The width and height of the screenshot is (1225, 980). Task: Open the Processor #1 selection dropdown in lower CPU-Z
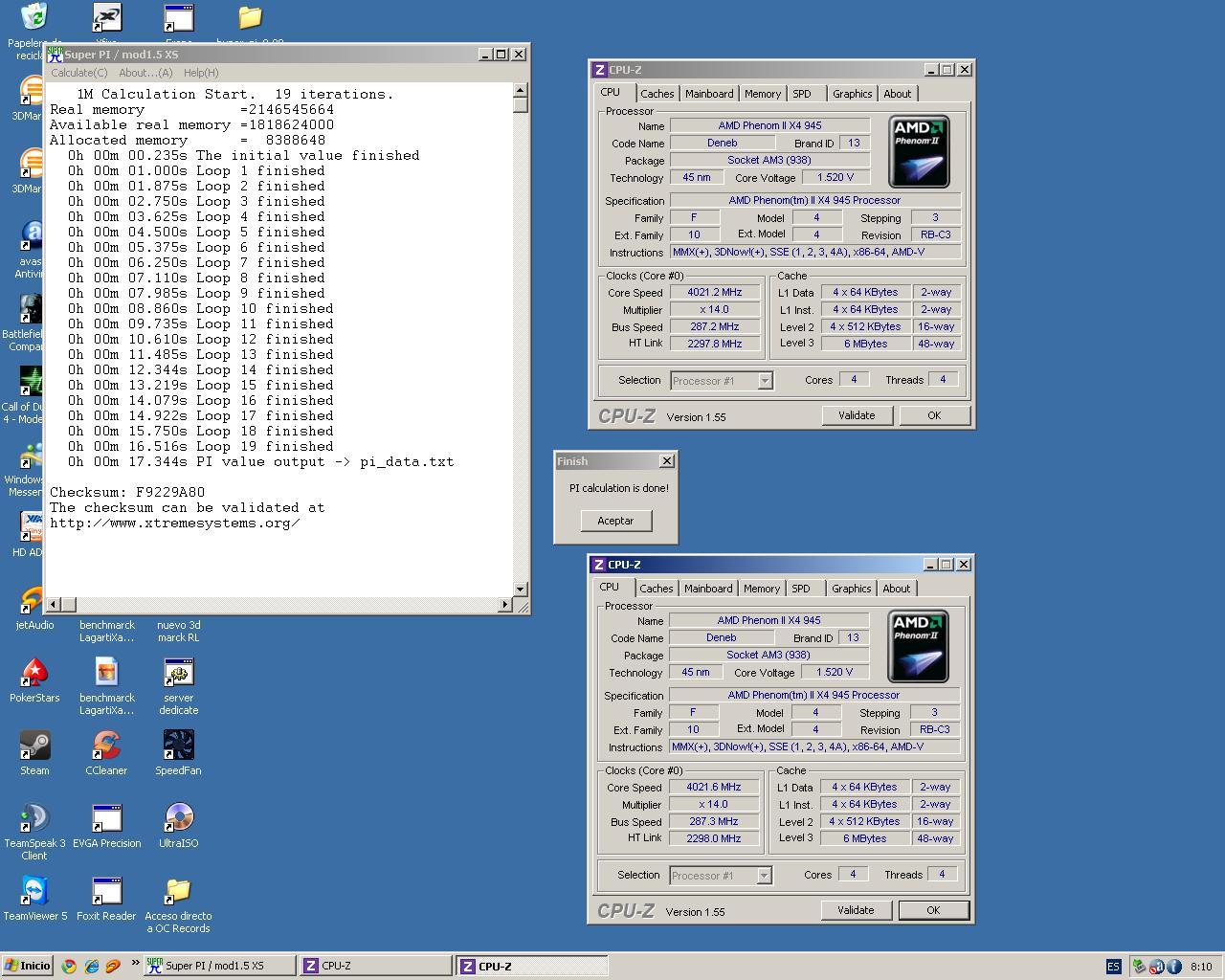click(721, 876)
